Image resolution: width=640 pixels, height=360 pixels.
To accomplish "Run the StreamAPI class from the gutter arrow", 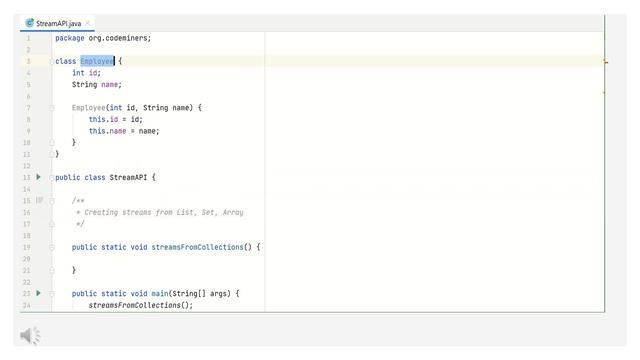I will [x=38, y=177].
